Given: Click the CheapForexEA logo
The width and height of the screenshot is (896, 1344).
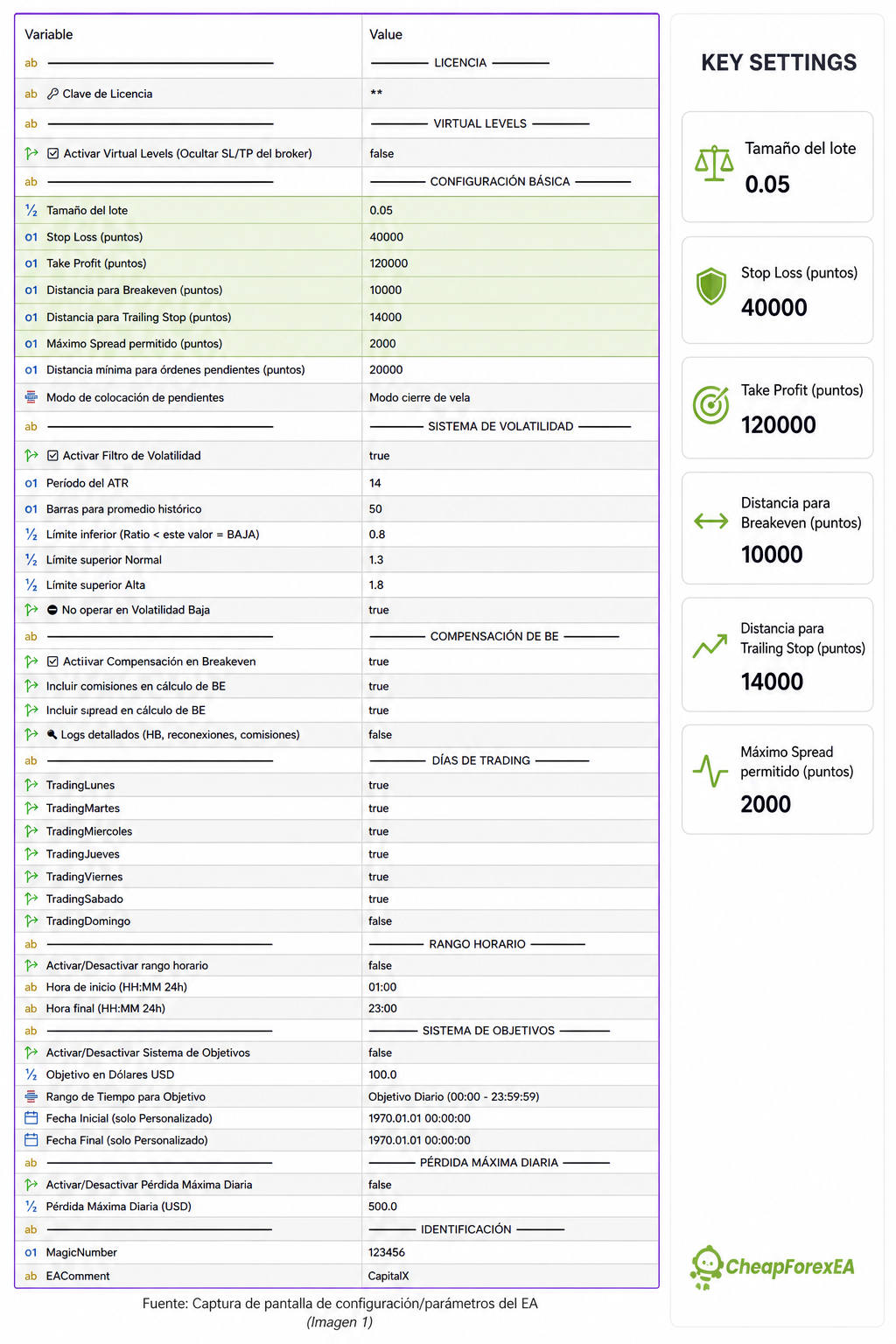Looking at the screenshot, I should click(773, 1267).
